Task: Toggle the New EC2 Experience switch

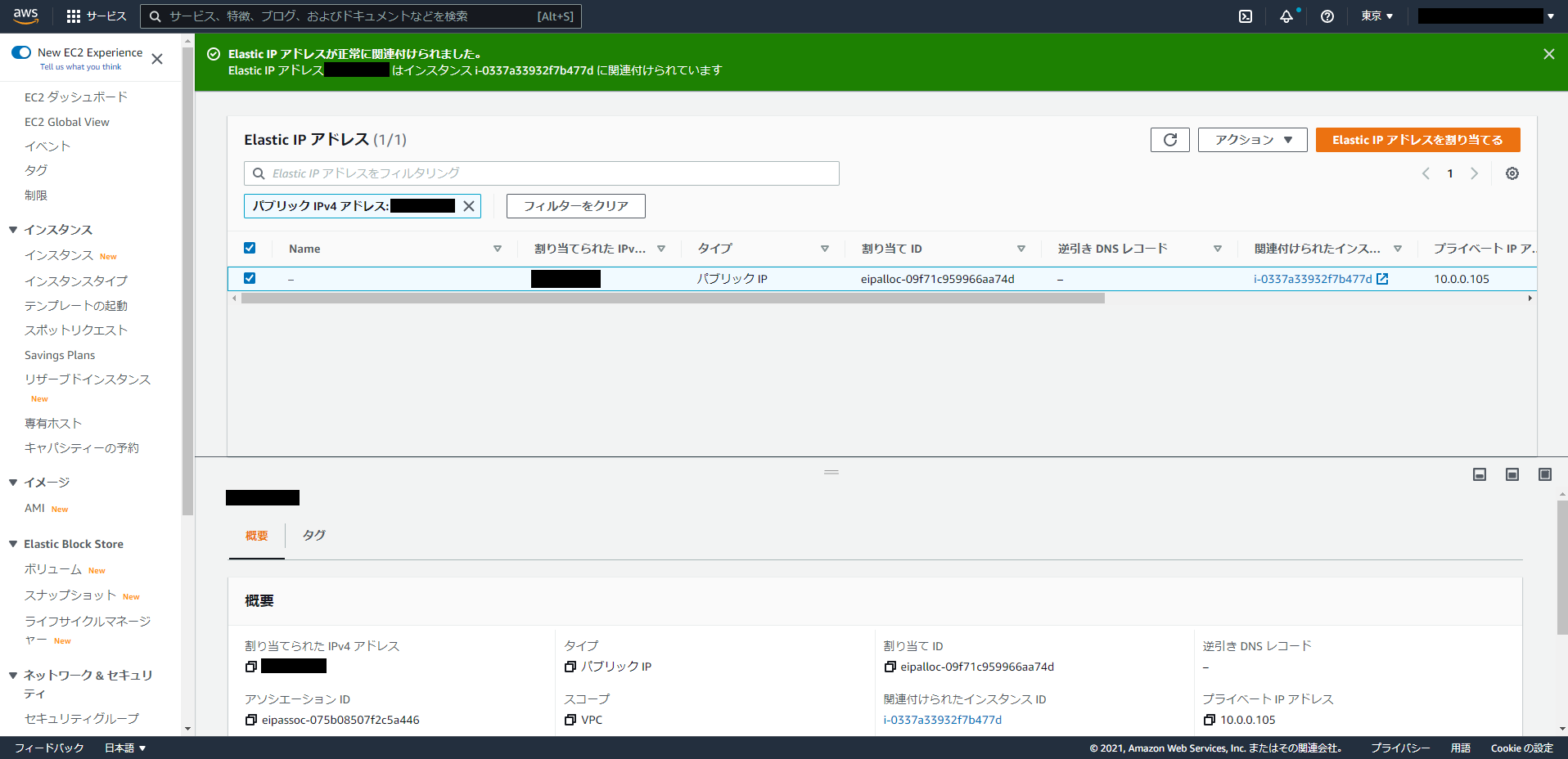Action: tap(21, 52)
